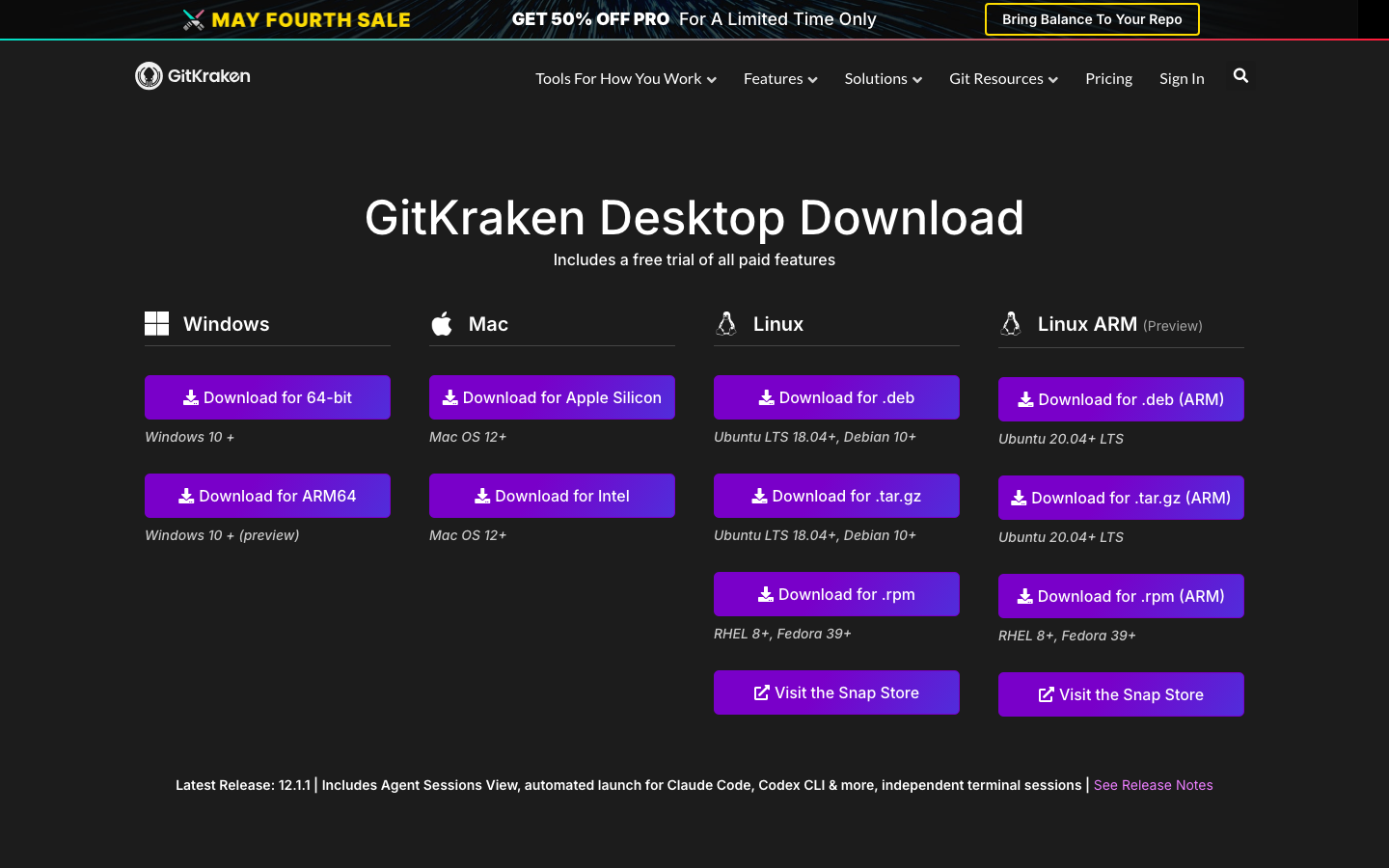Open the Sign In page
This screenshot has height=868, width=1389.
click(x=1182, y=78)
